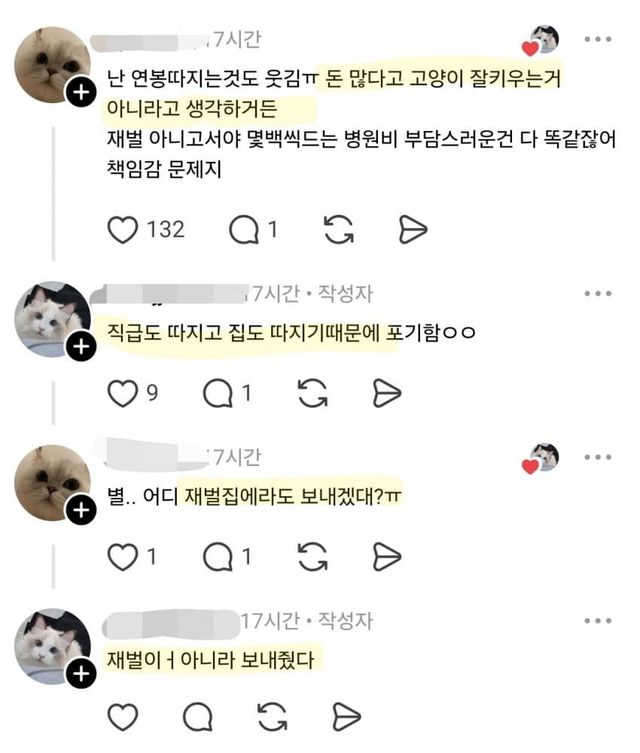Image resolution: width=640 pixels, height=753 pixels.
Task: Share the first comment via paper plane icon
Action: [x=412, y=230]
